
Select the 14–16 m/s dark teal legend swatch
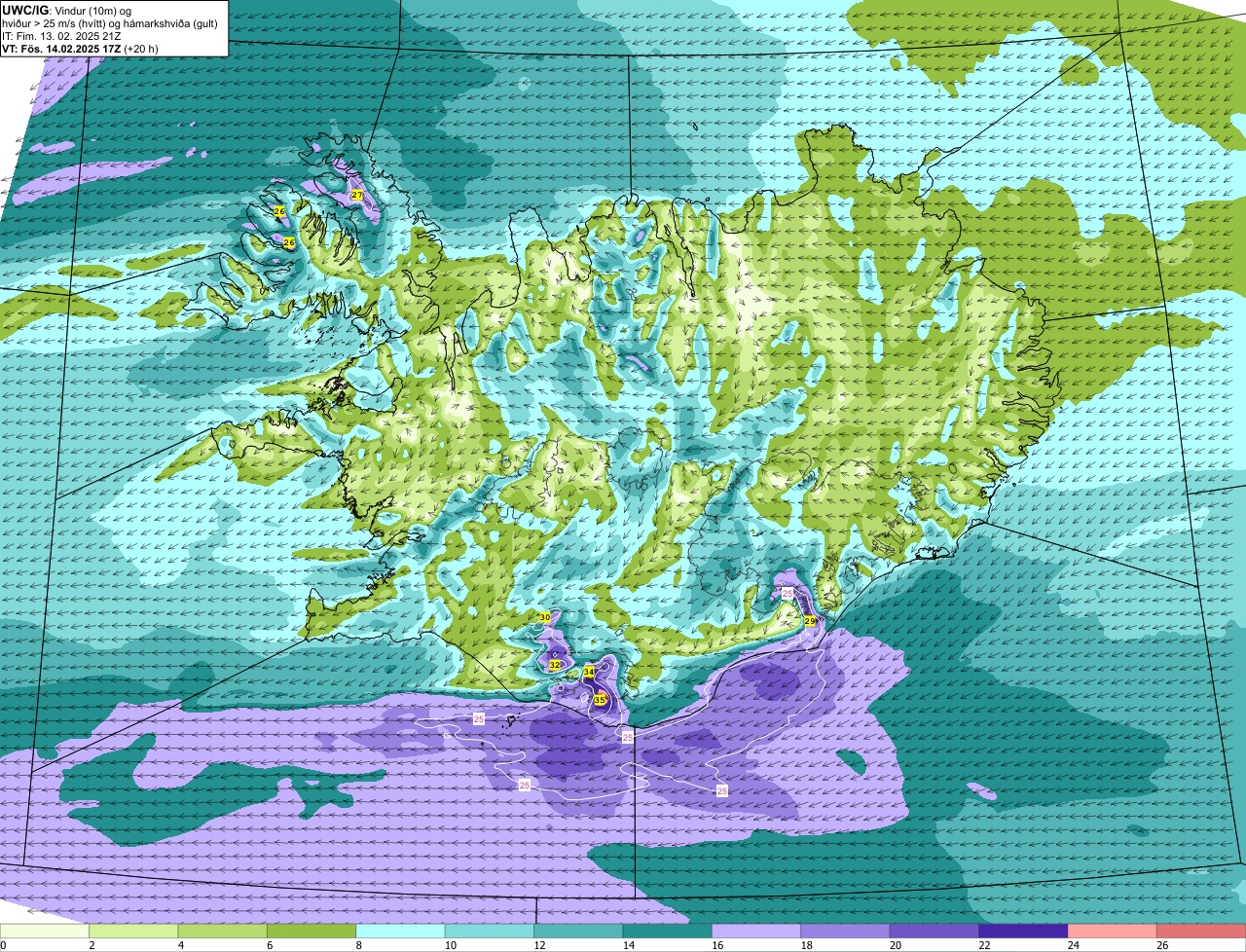pos(668,931)
